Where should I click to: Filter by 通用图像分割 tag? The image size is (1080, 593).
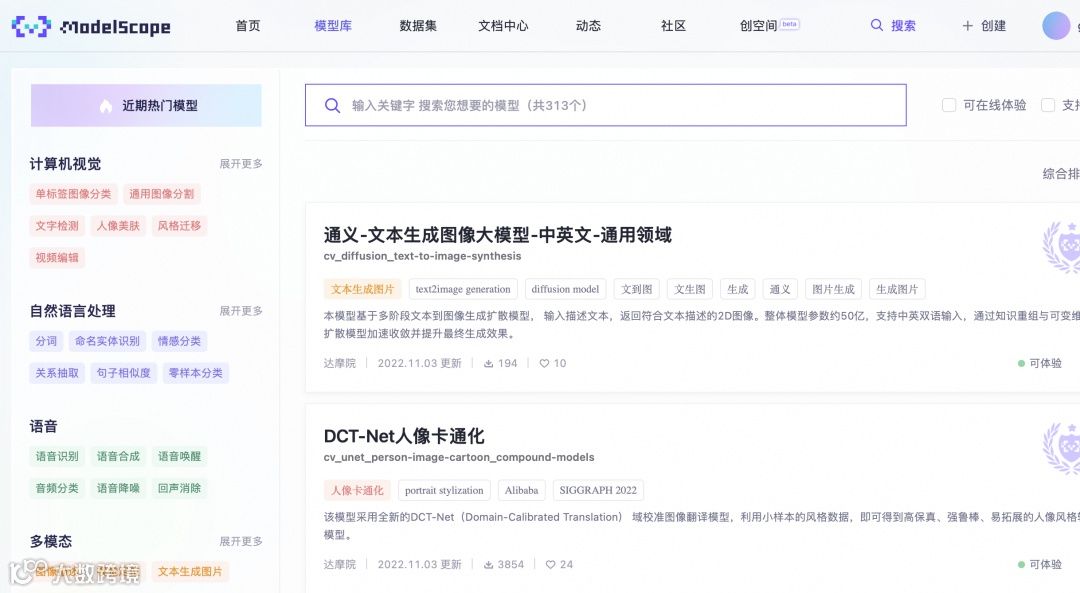pyautogui.click(x=161, y=194)
